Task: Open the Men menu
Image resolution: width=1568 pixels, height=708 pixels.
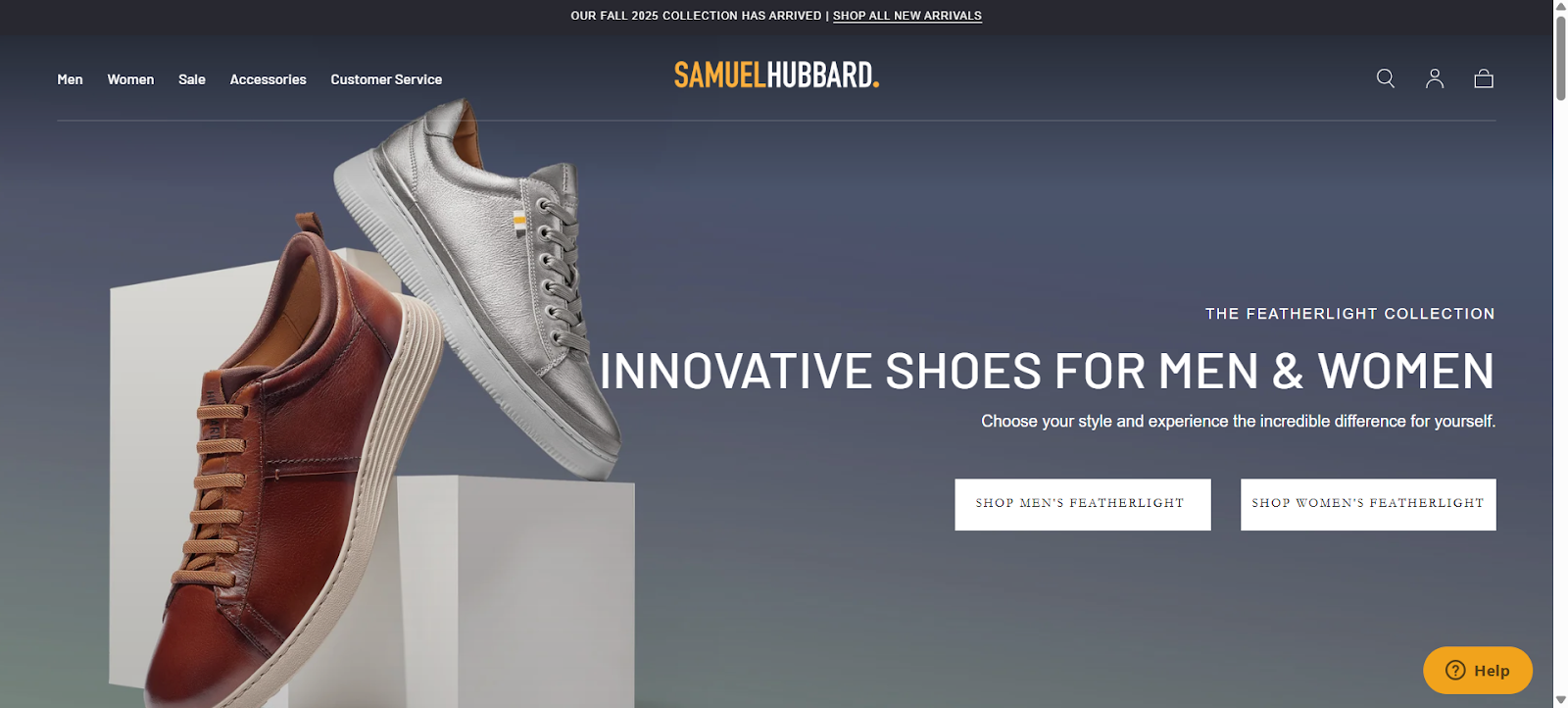Action: click(x=70, y=79)
